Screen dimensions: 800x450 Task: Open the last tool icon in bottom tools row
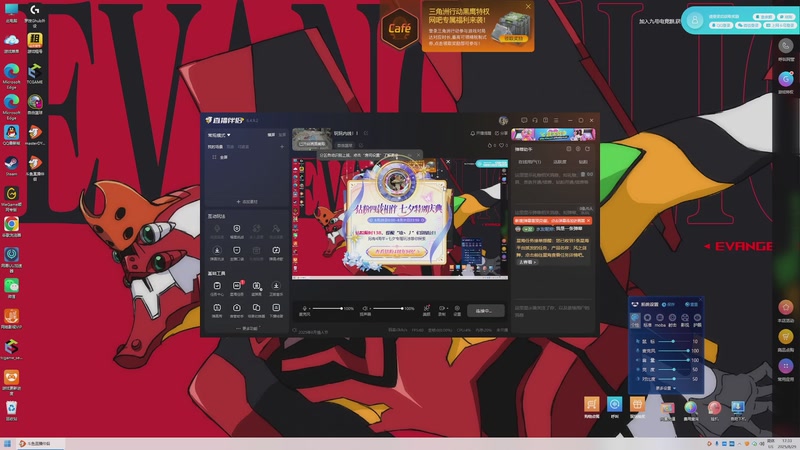(x=276, y=310)
